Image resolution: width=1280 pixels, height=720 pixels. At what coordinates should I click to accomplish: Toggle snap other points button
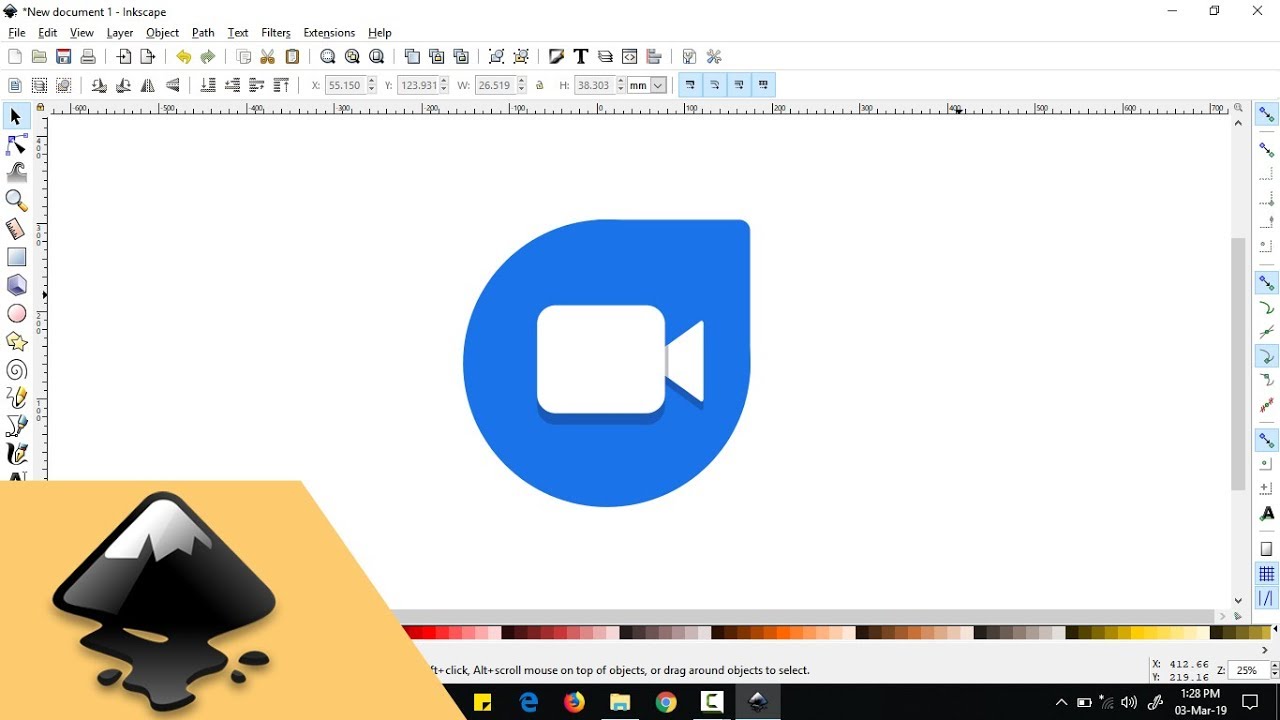pos(1266,440)
